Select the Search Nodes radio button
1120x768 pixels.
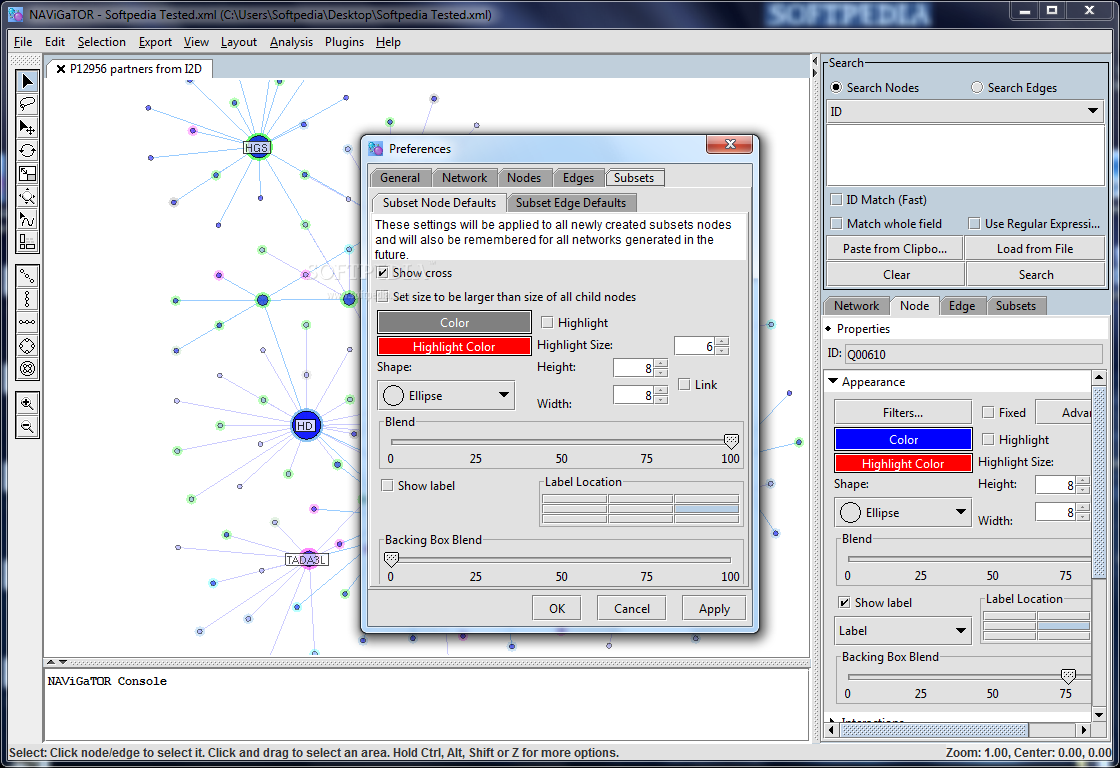(836, 87)
